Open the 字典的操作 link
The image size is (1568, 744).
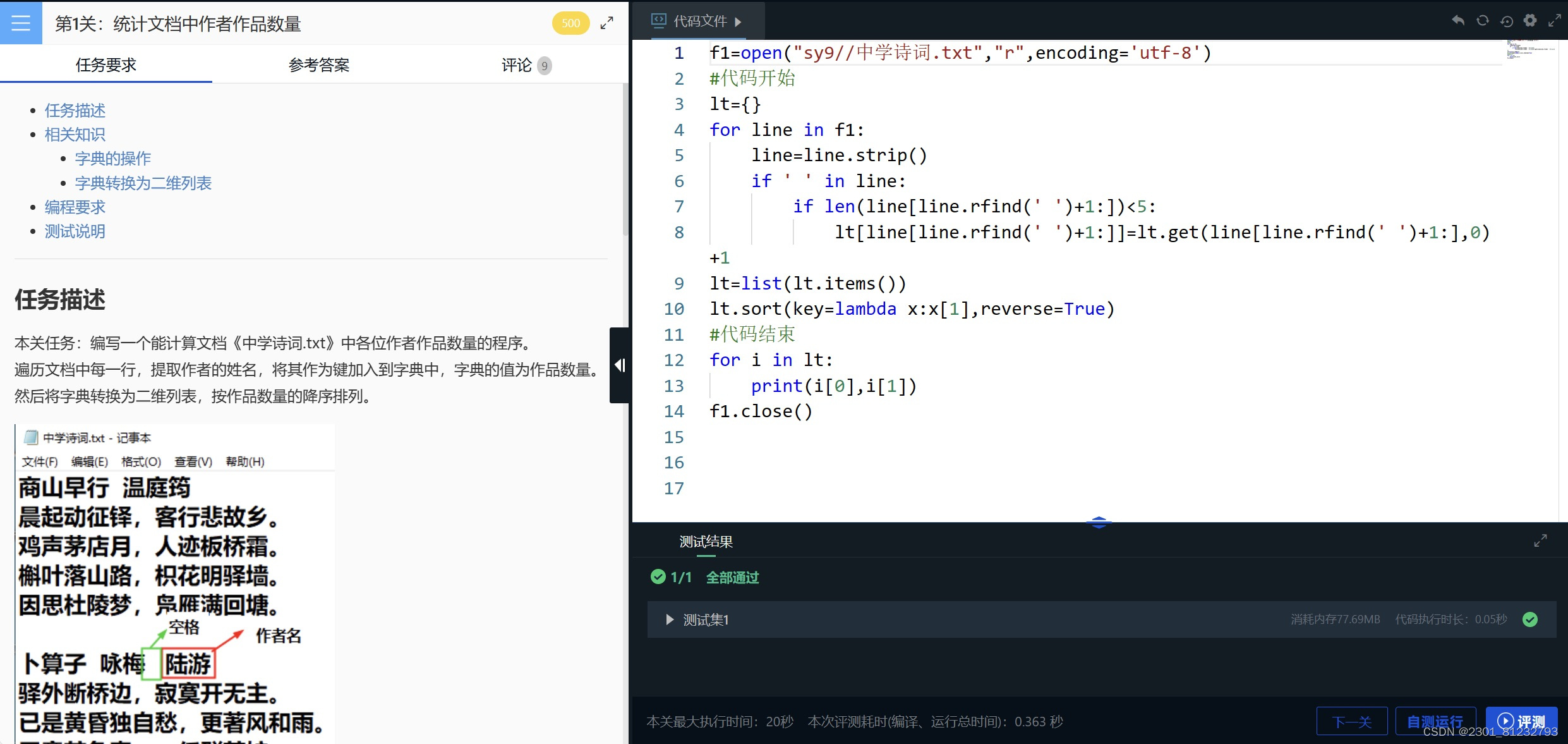click(x=113, y=159)
